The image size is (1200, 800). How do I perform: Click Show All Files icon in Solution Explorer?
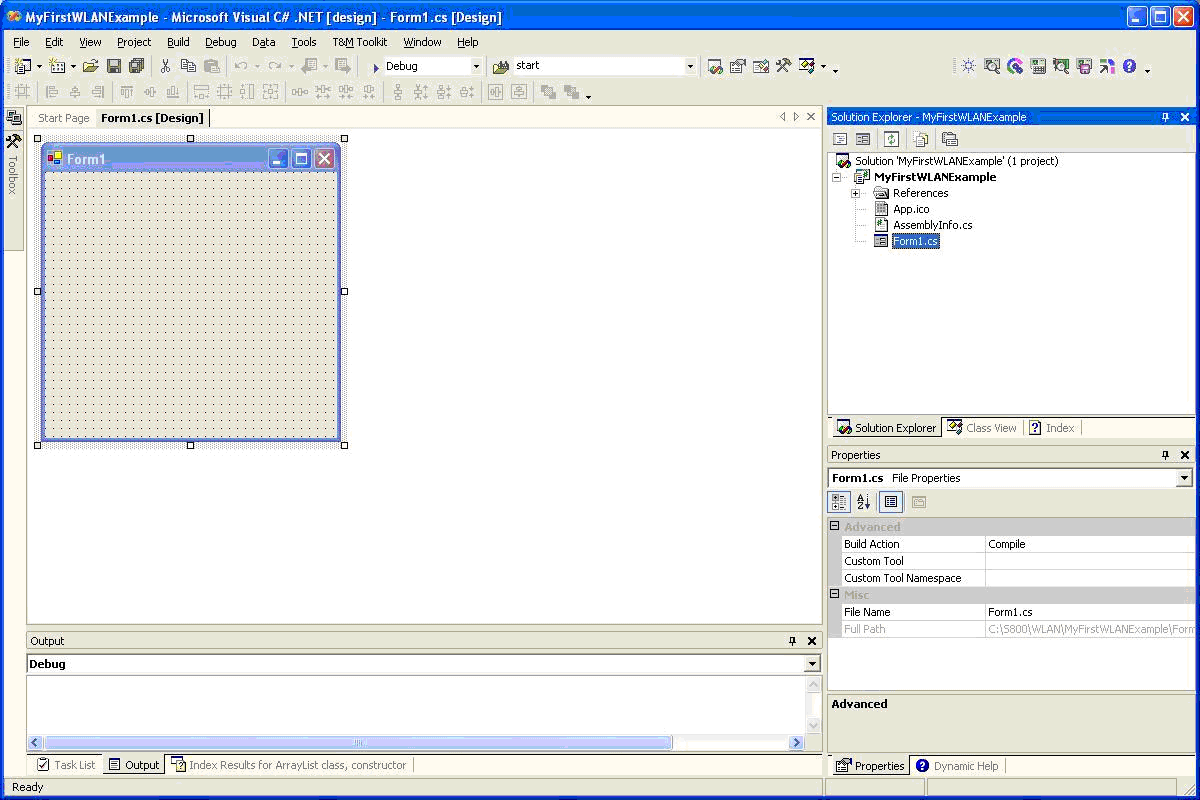pos(921,139)
